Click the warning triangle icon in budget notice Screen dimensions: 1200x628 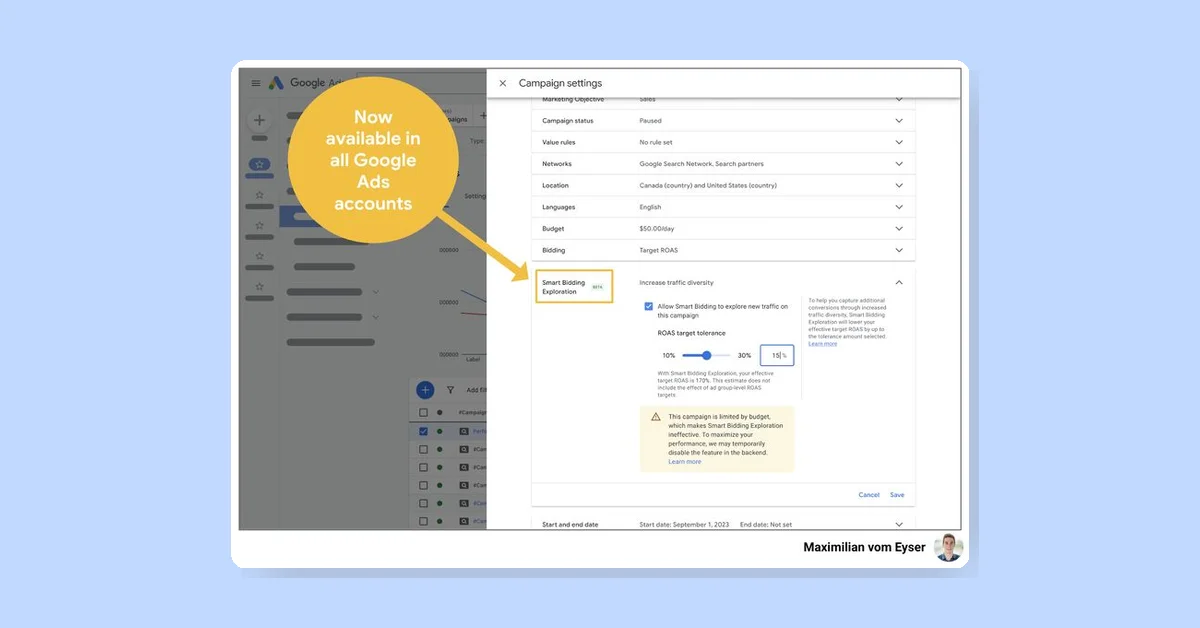(x=656, y=417)
